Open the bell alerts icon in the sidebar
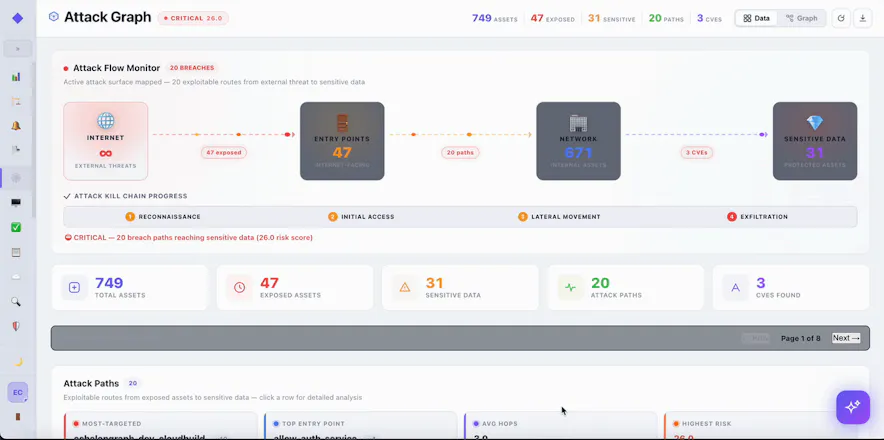This screenshot has width=884, height=440. (x=16, y=126)
